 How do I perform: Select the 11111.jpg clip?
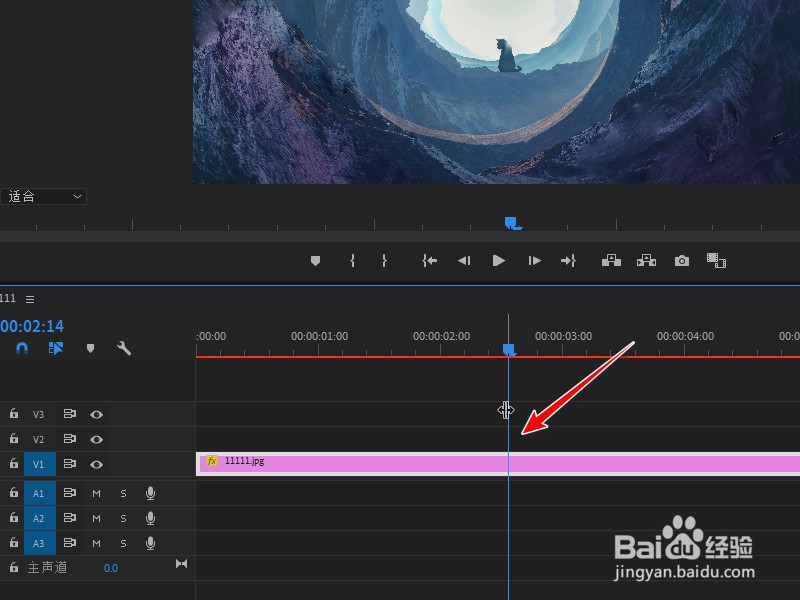498,464
